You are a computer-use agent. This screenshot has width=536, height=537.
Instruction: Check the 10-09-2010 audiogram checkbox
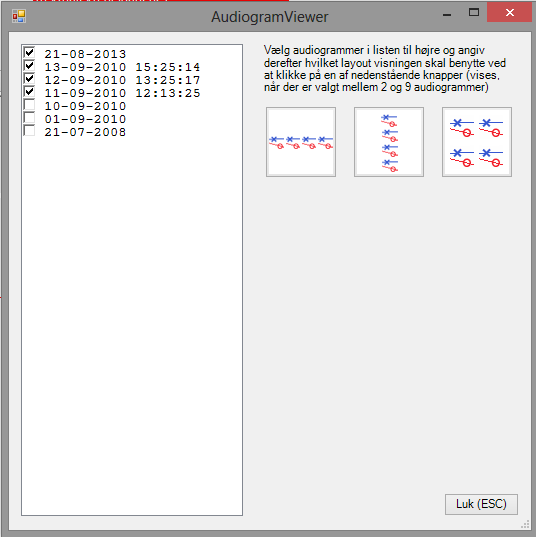[x=29, y=105]
